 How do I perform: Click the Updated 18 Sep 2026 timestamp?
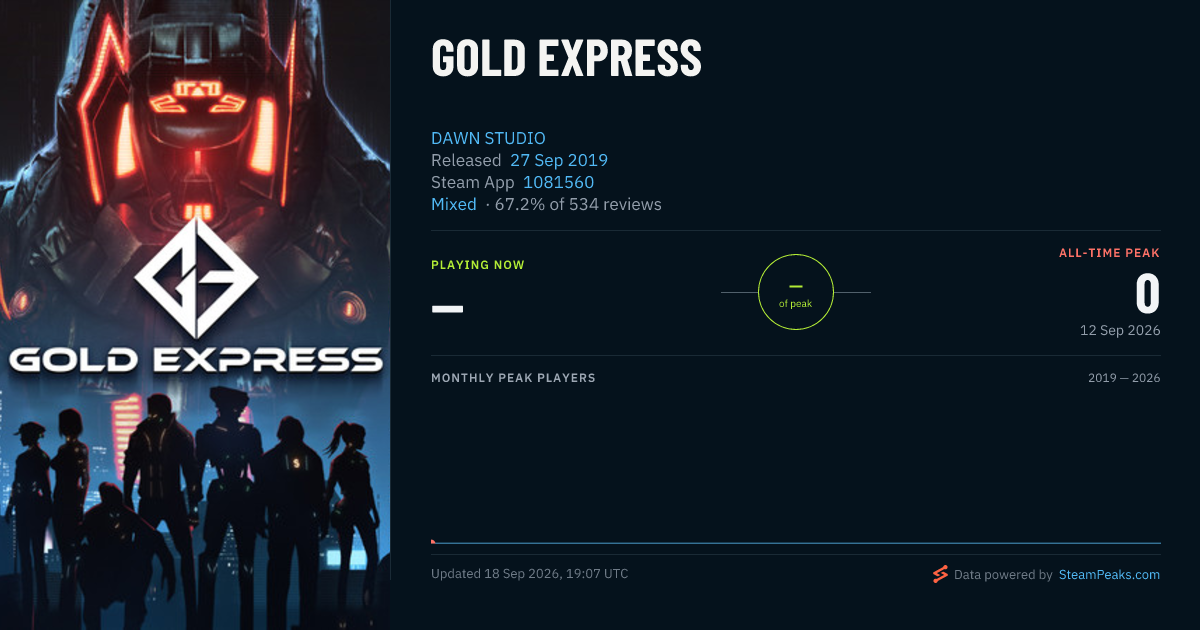[x=529, y=574]
